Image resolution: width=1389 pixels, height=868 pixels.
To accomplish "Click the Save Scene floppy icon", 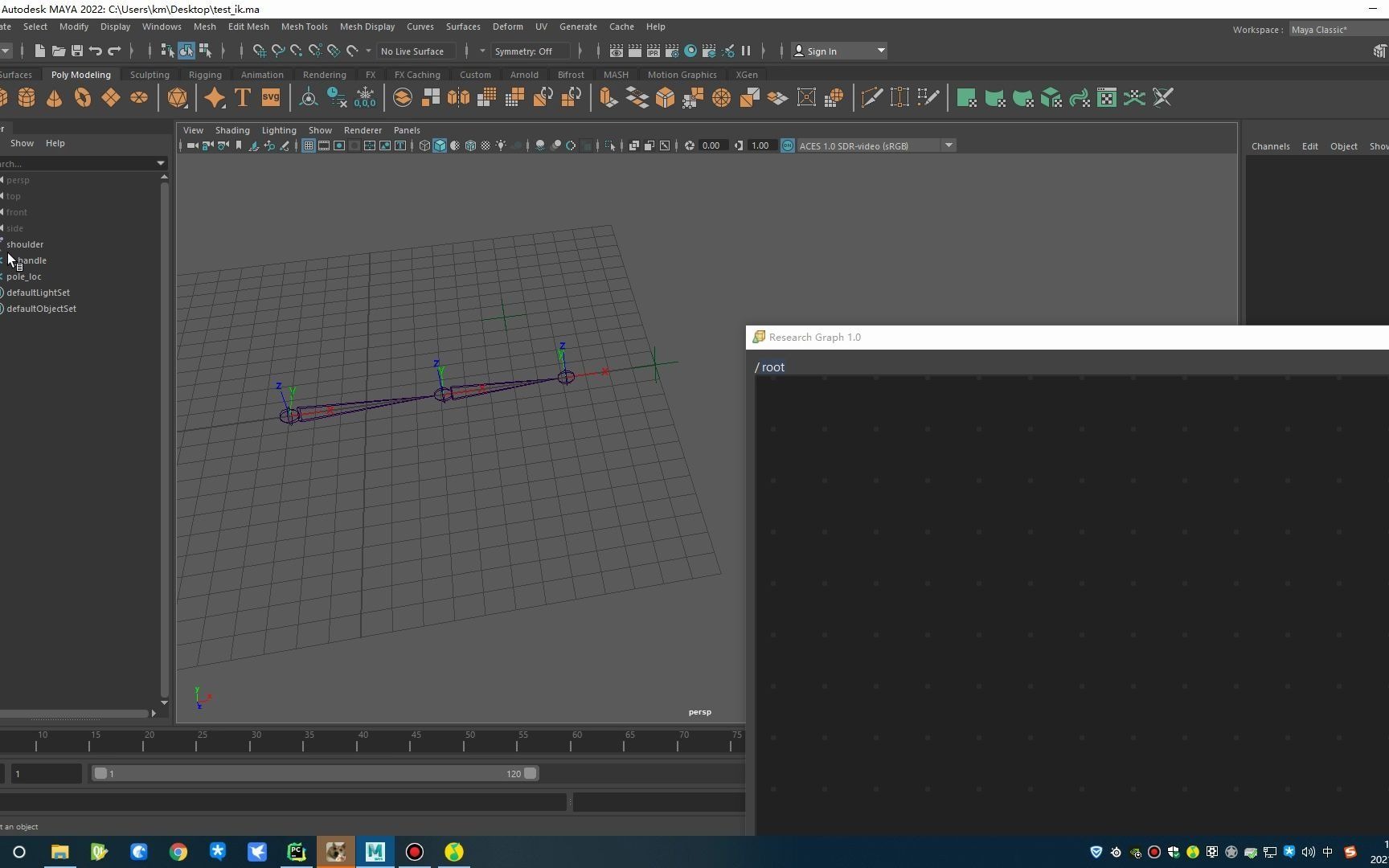I will click(77, 51).
